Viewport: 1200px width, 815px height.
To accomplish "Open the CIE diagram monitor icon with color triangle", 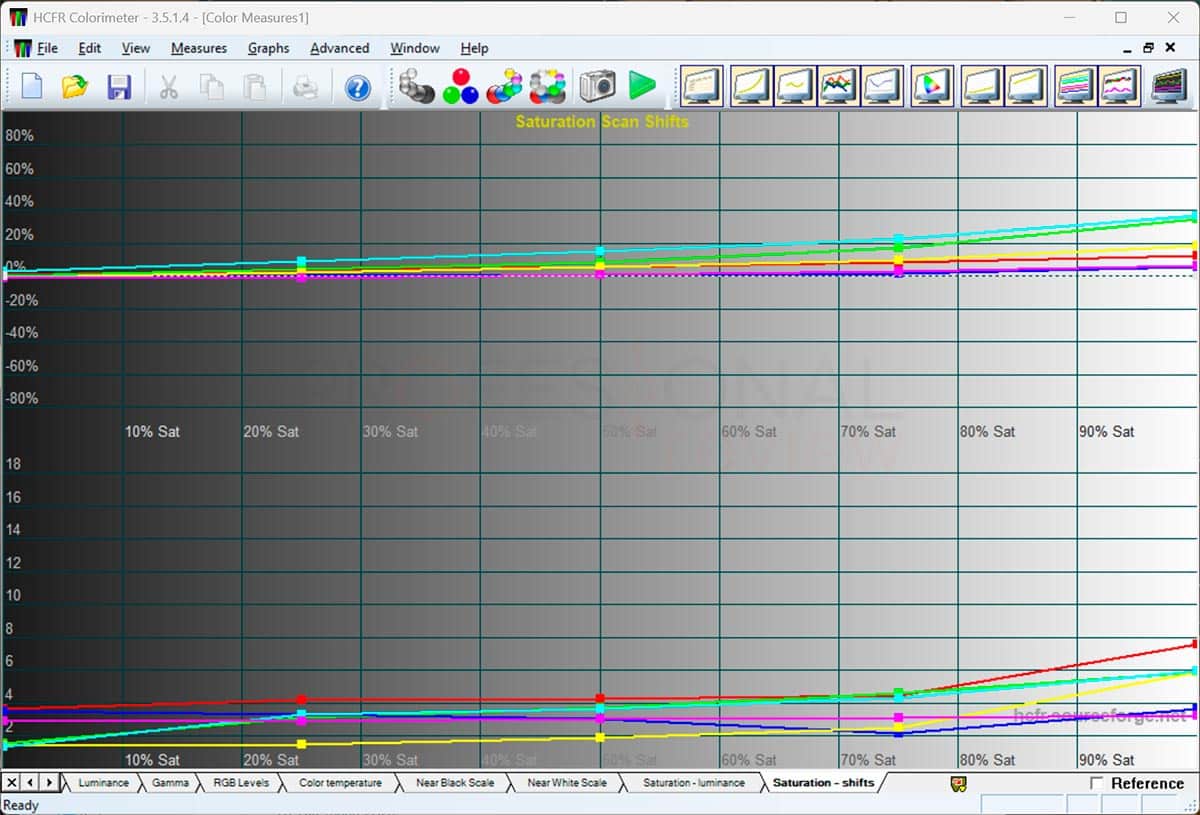I will [x=932, y=87].
